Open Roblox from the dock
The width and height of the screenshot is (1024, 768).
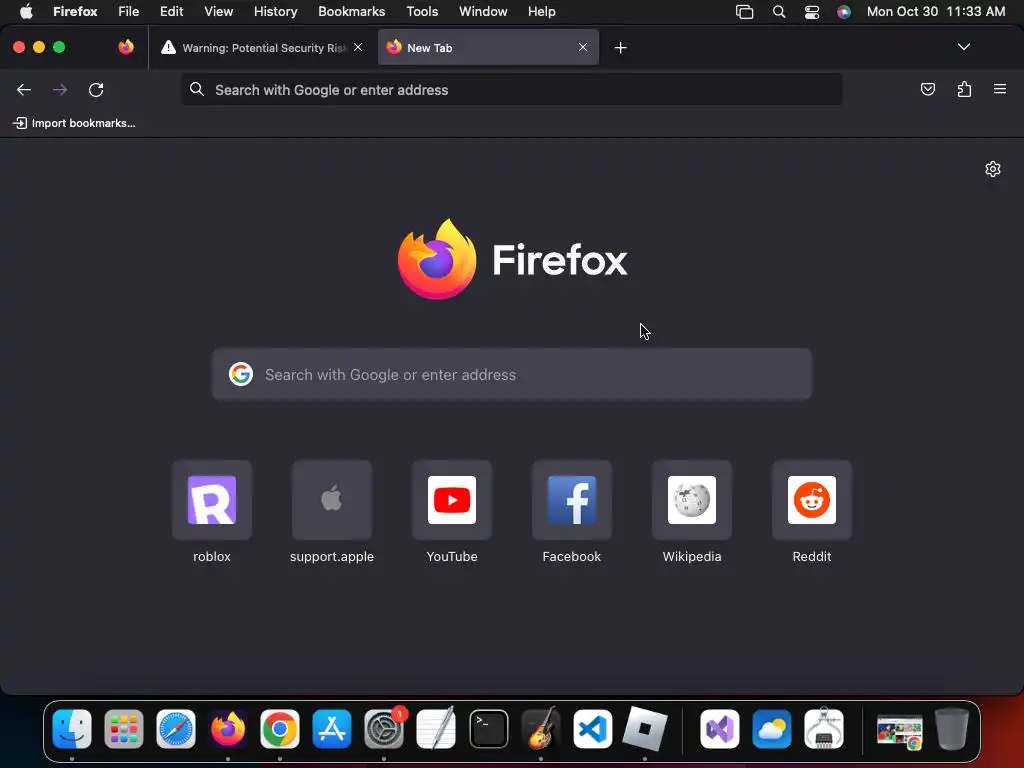pyautogui.click(x=645, y=728)
